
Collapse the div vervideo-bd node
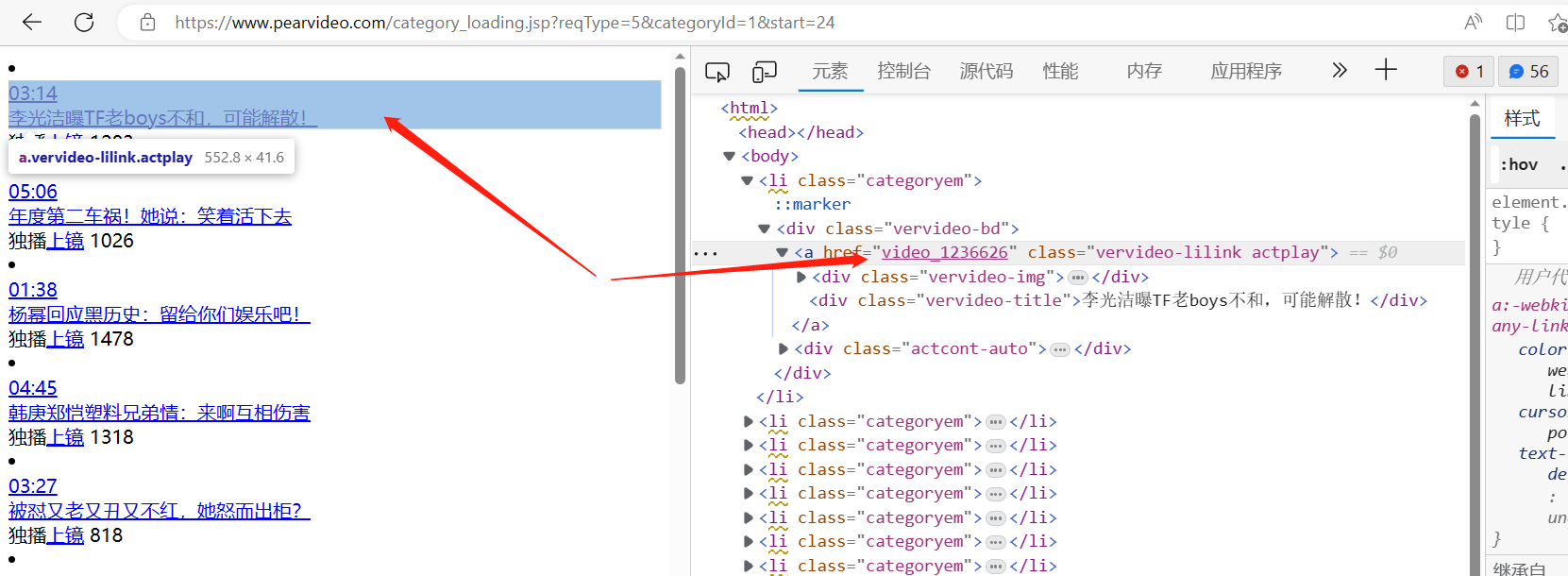point(764,229)
